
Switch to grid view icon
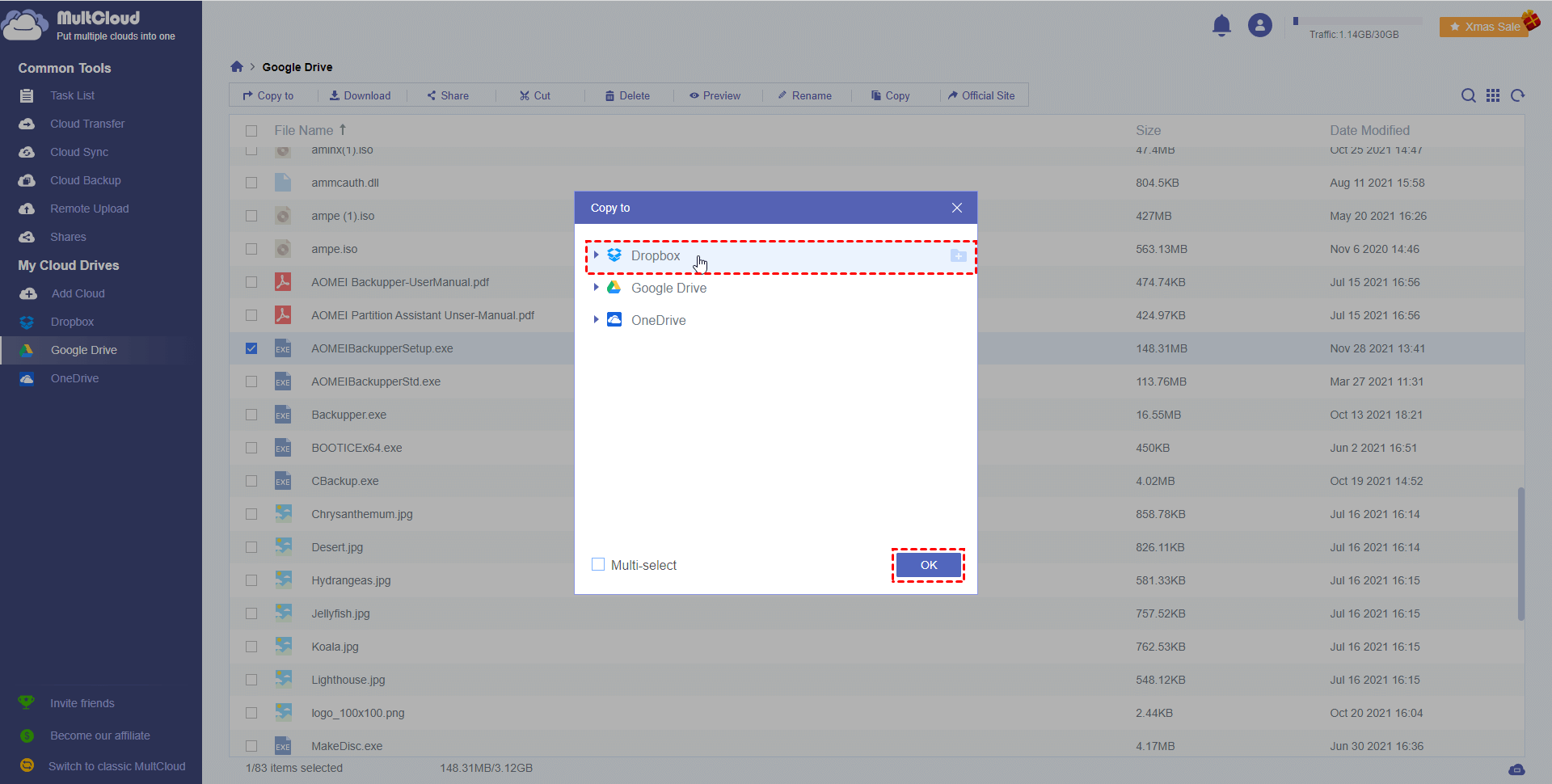(1493, 95)
